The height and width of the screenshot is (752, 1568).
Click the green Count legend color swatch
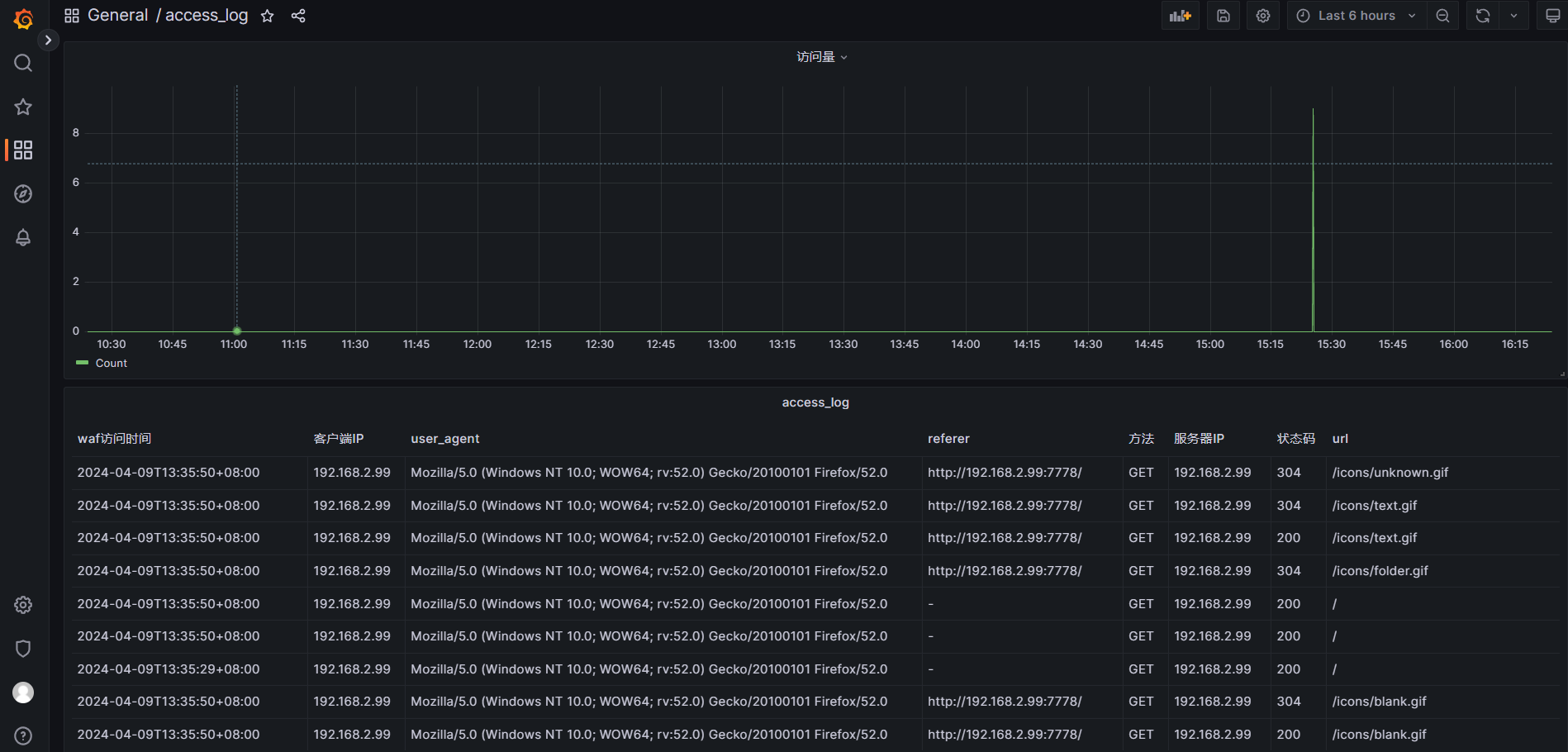(82, 363)
